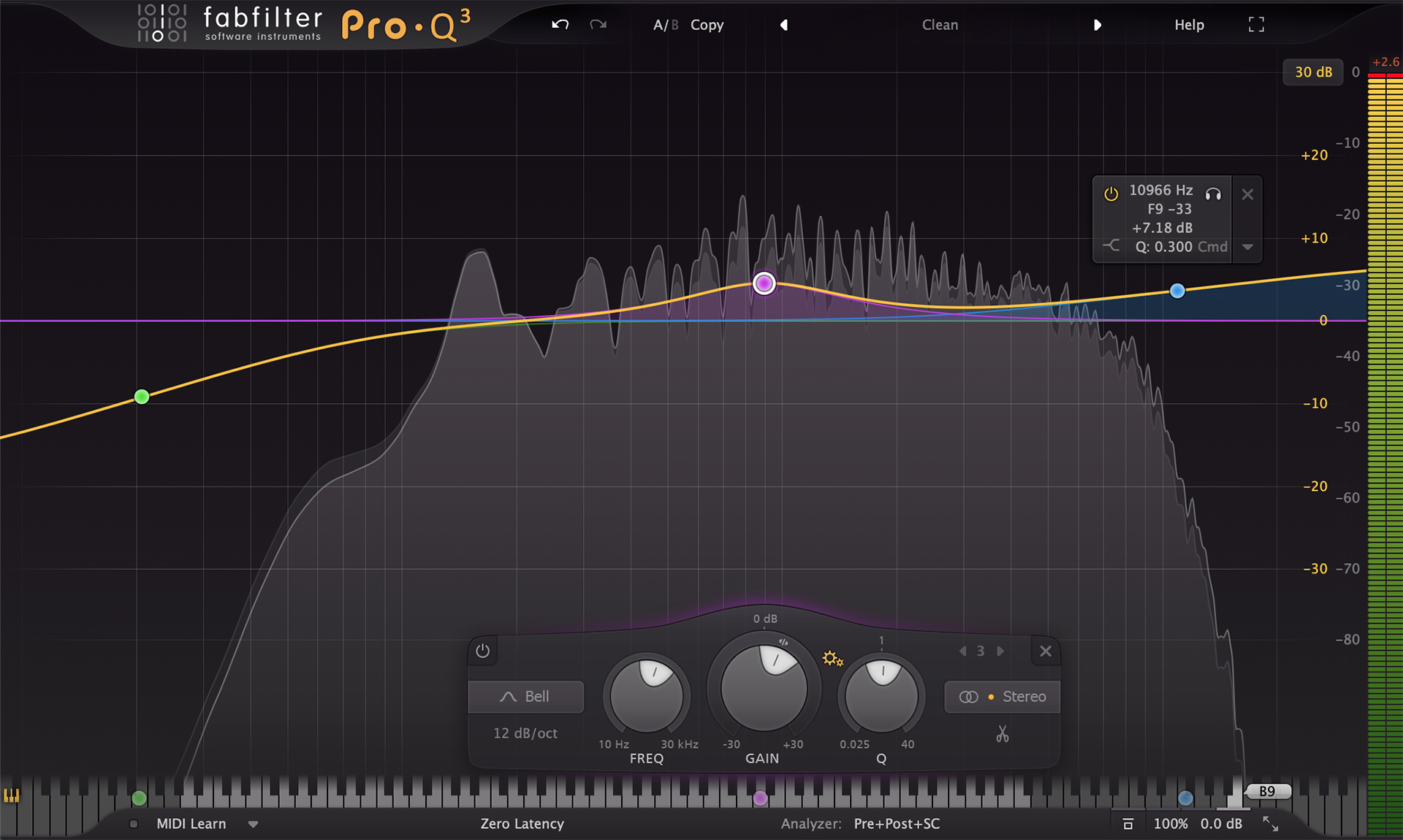Screen dimensions: 1403x840
Task: Edit the Q: 0.300 value
Action: pos(1163,247)
